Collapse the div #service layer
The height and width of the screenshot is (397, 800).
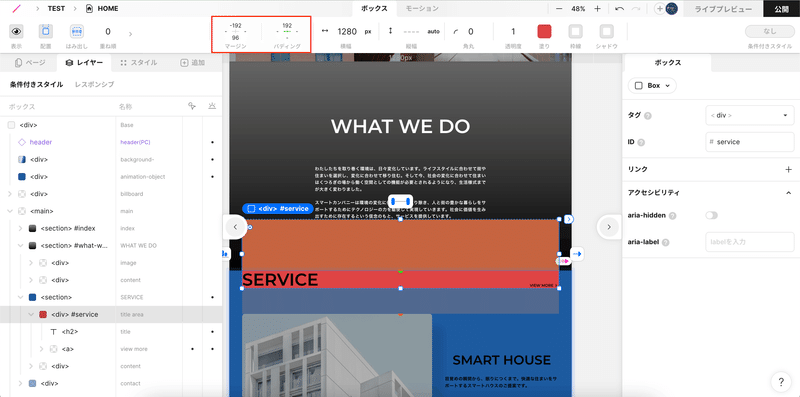[31, 314]
